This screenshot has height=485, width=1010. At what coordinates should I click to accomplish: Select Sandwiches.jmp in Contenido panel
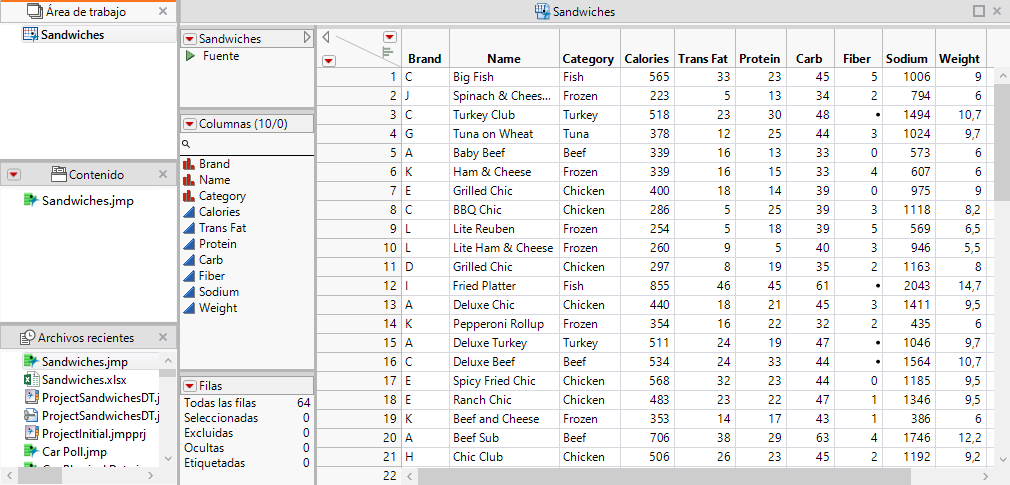(88, 201)
